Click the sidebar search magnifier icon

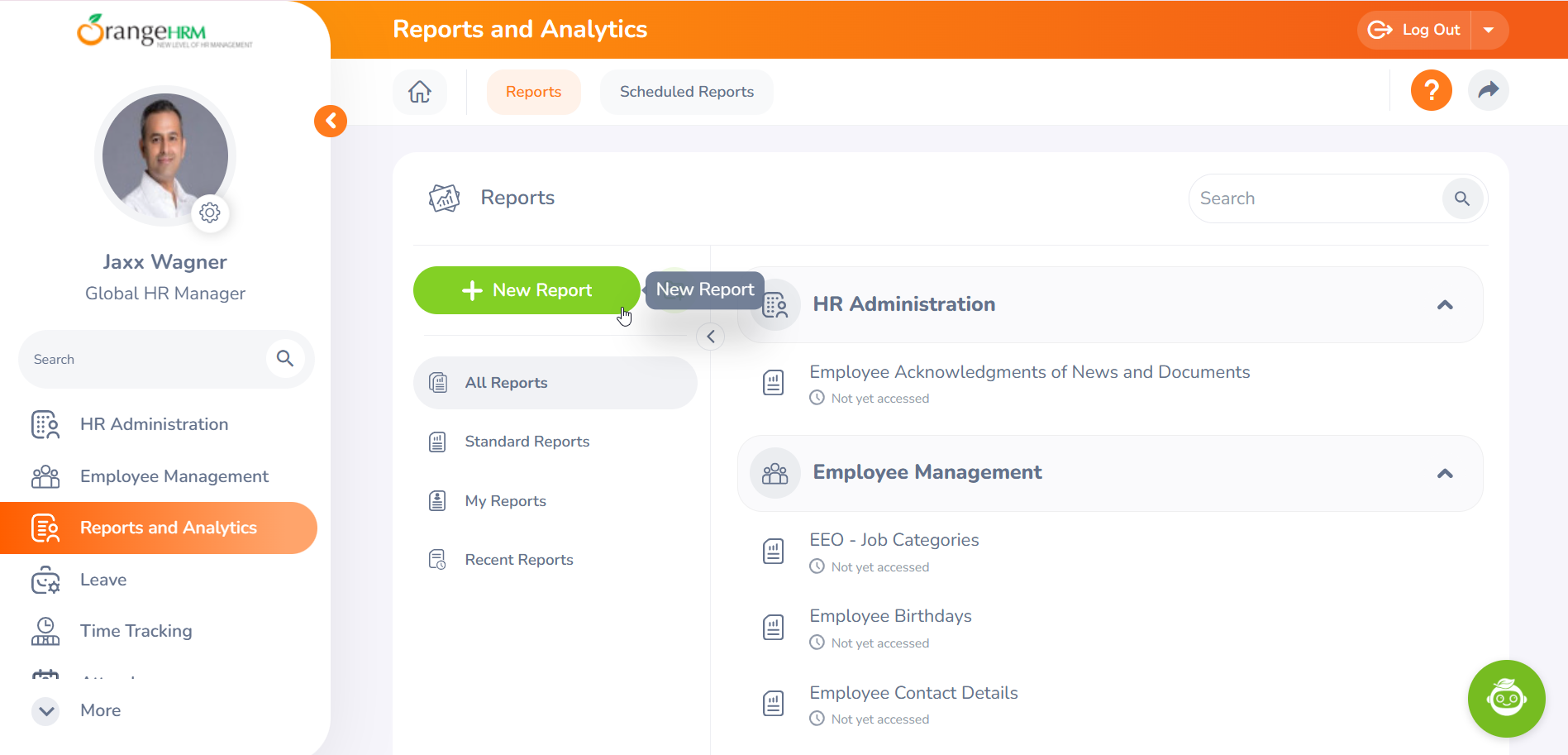tap(284, 358)
